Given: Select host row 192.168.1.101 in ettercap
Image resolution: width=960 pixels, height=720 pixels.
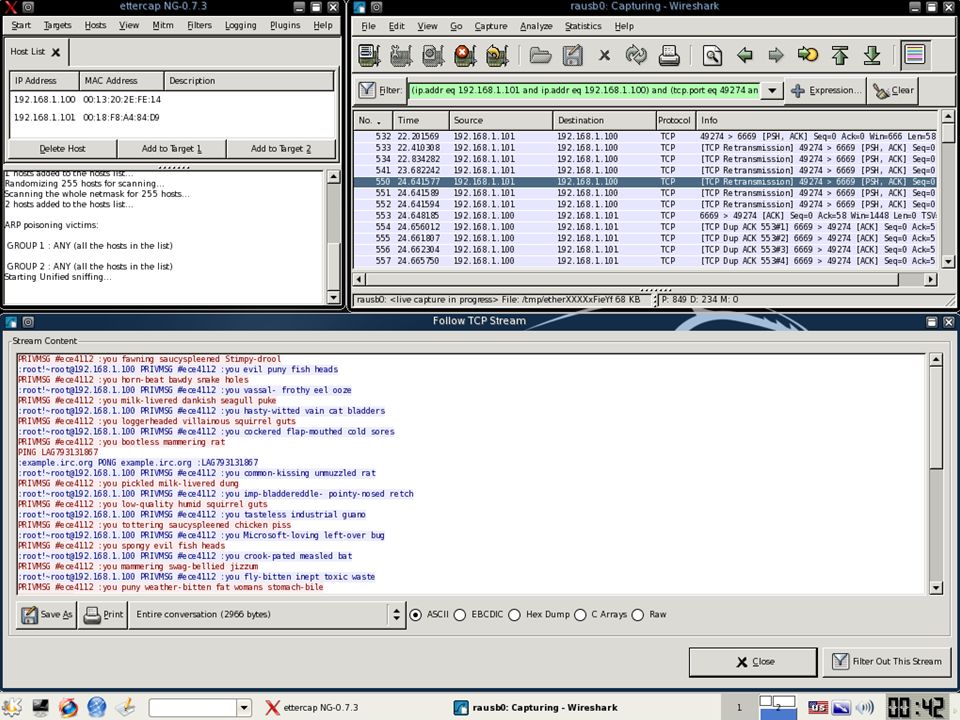Looking at the screenshot, I should pos(172,117).
